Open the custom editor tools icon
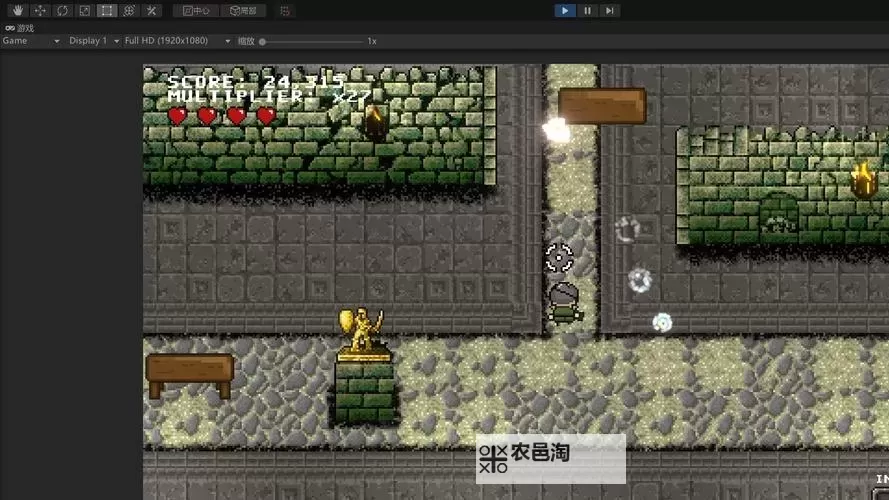 point(151,10)
